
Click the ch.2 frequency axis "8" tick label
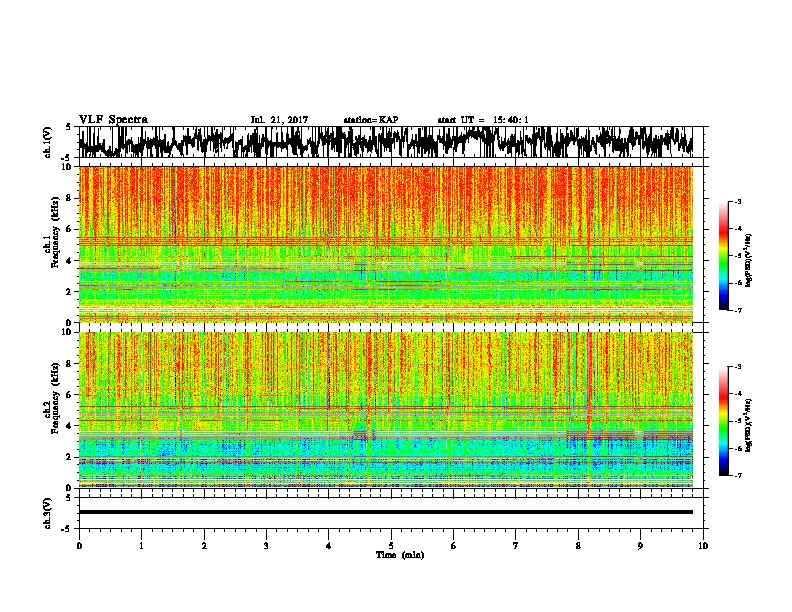[x=69, y=364]
